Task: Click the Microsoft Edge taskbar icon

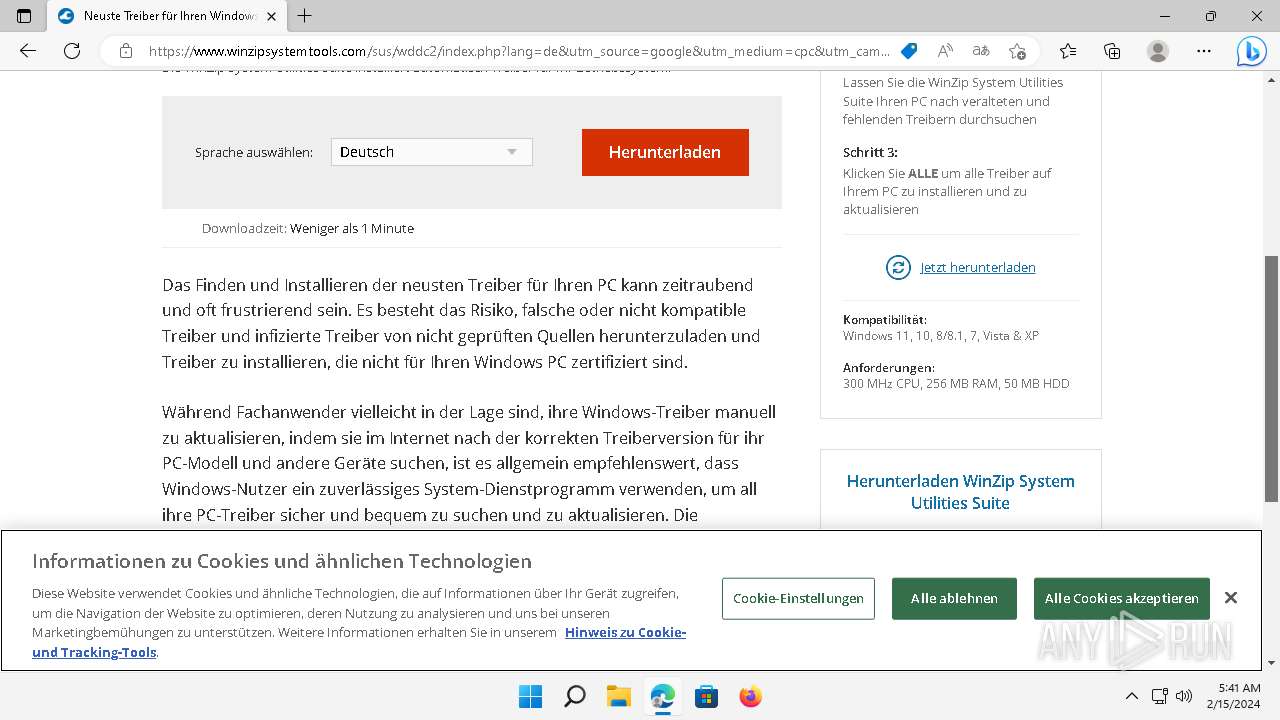Action: pos(662,696)
